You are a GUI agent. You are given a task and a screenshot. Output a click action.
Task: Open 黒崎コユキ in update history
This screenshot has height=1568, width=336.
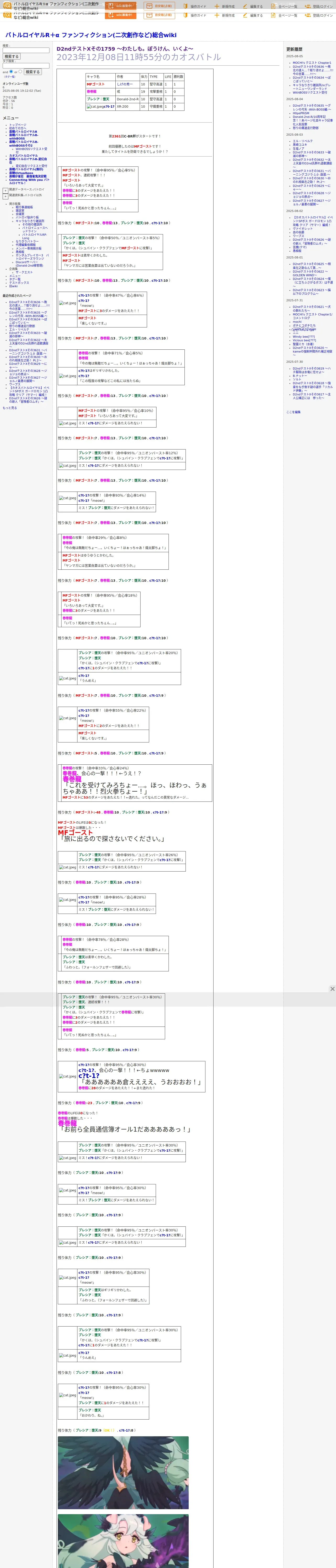click(300, 145)
